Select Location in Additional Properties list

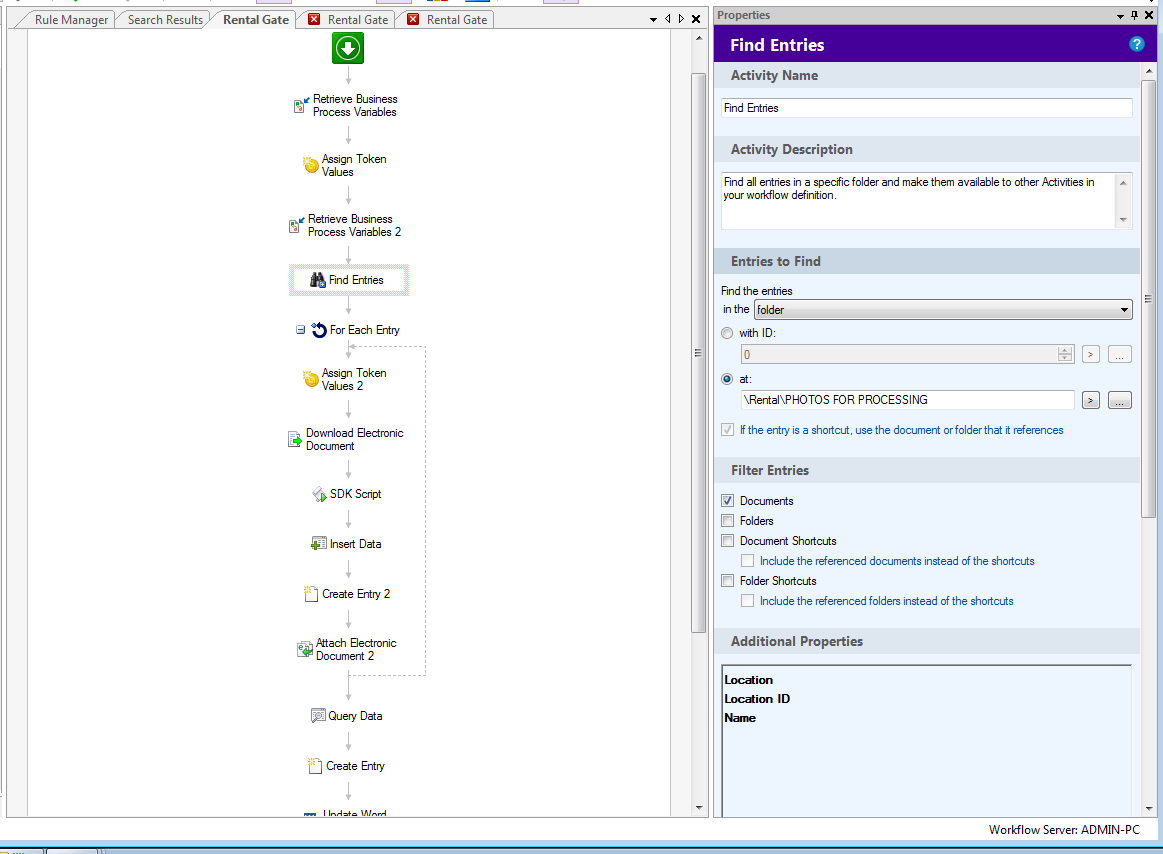pos(748,680)
